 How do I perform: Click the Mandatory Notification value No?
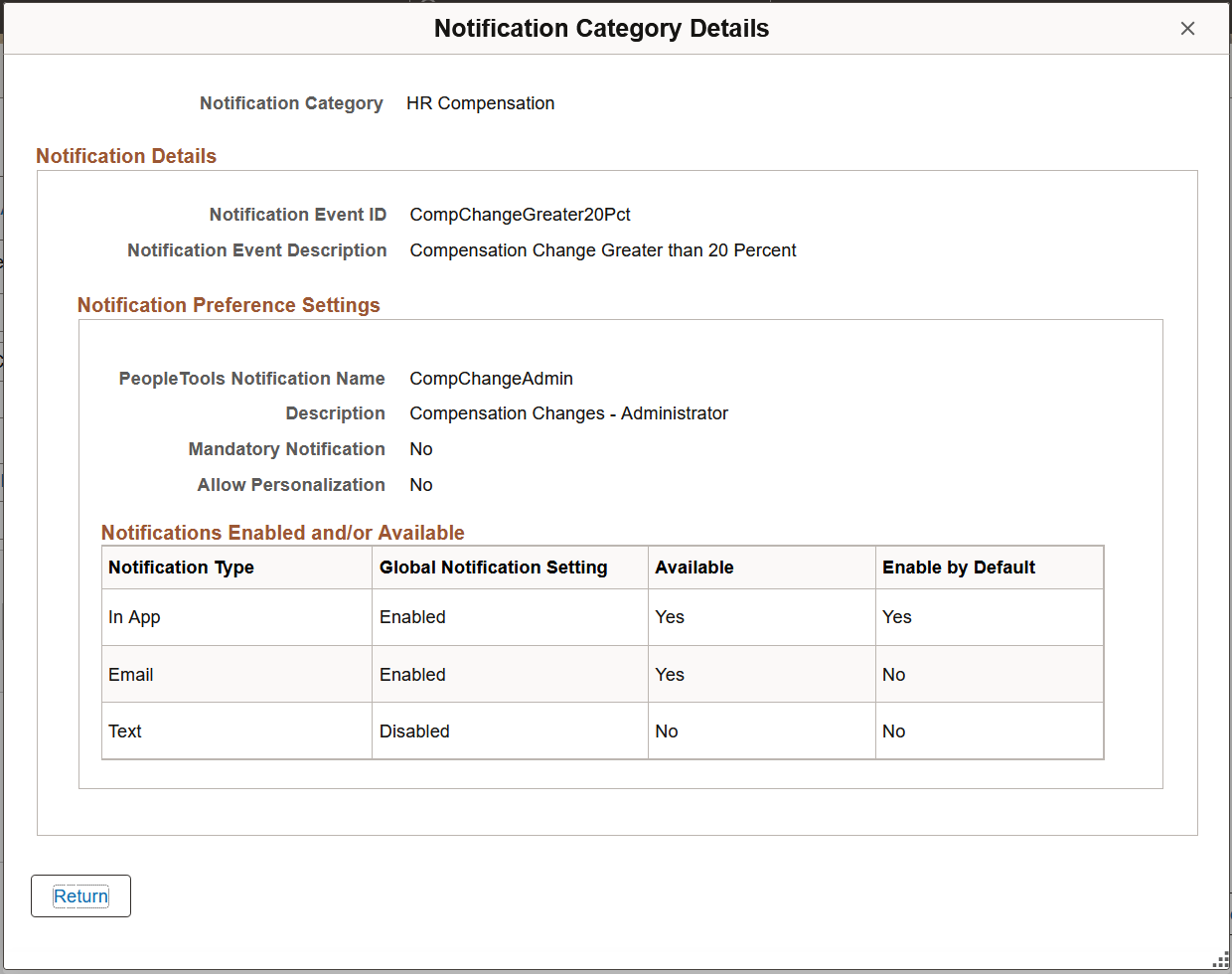(x=421, y=449)
